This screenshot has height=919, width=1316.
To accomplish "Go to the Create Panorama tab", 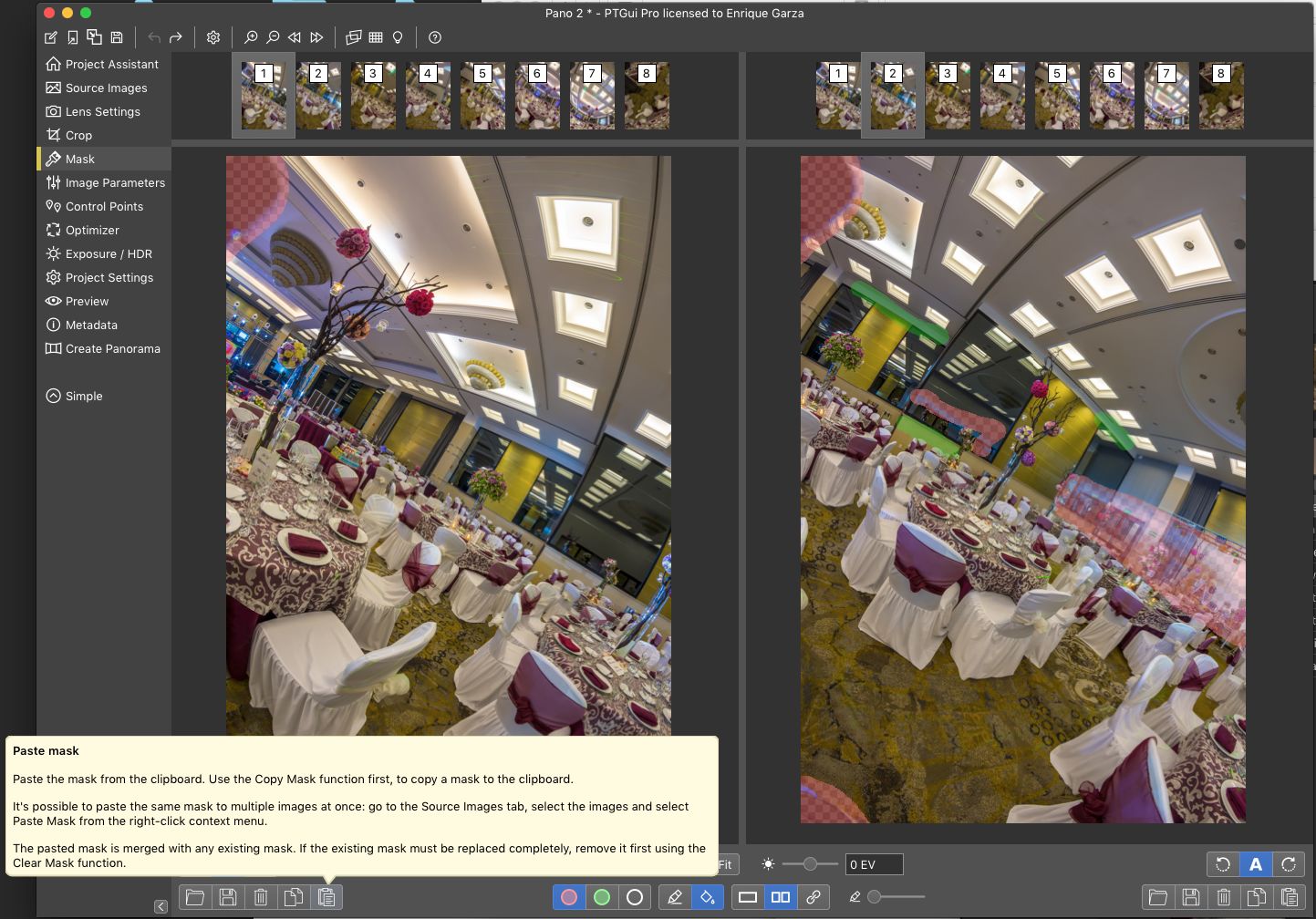I will (112, 348).
